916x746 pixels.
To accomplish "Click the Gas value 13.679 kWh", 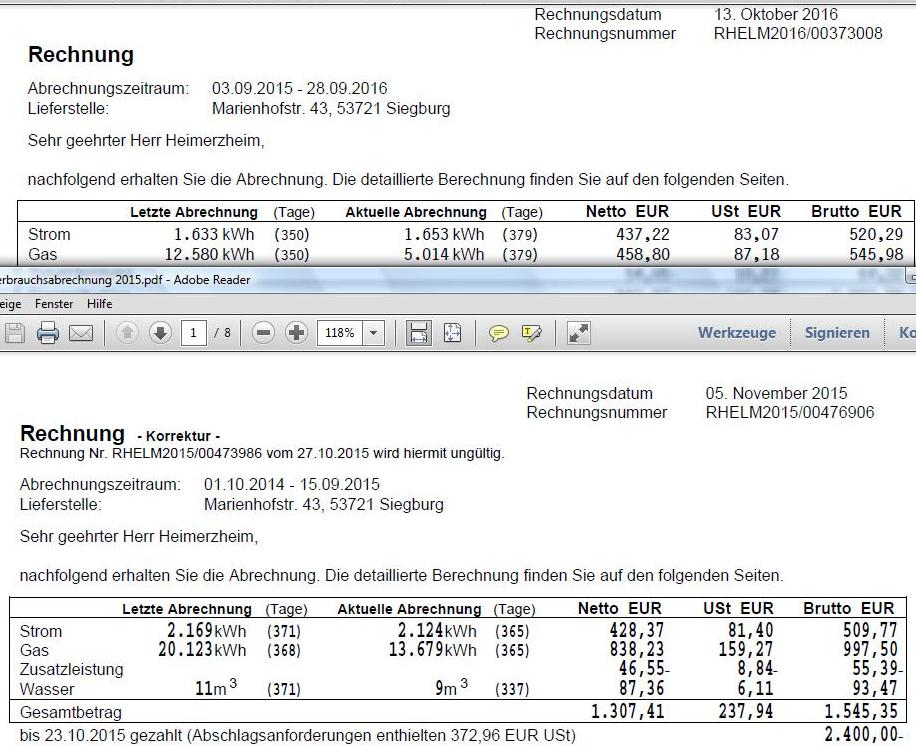I will (433, 650).
